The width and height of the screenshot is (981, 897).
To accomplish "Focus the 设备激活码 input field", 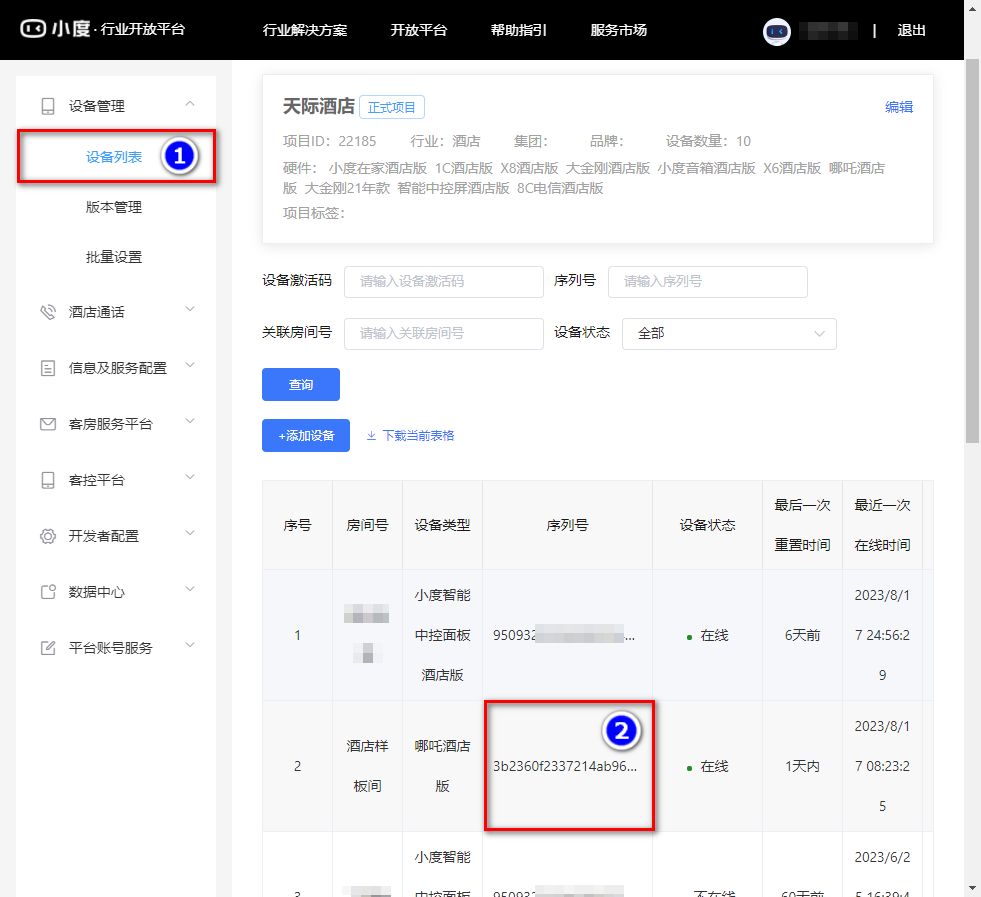I will pyautogui.click(x=444, y=281).
